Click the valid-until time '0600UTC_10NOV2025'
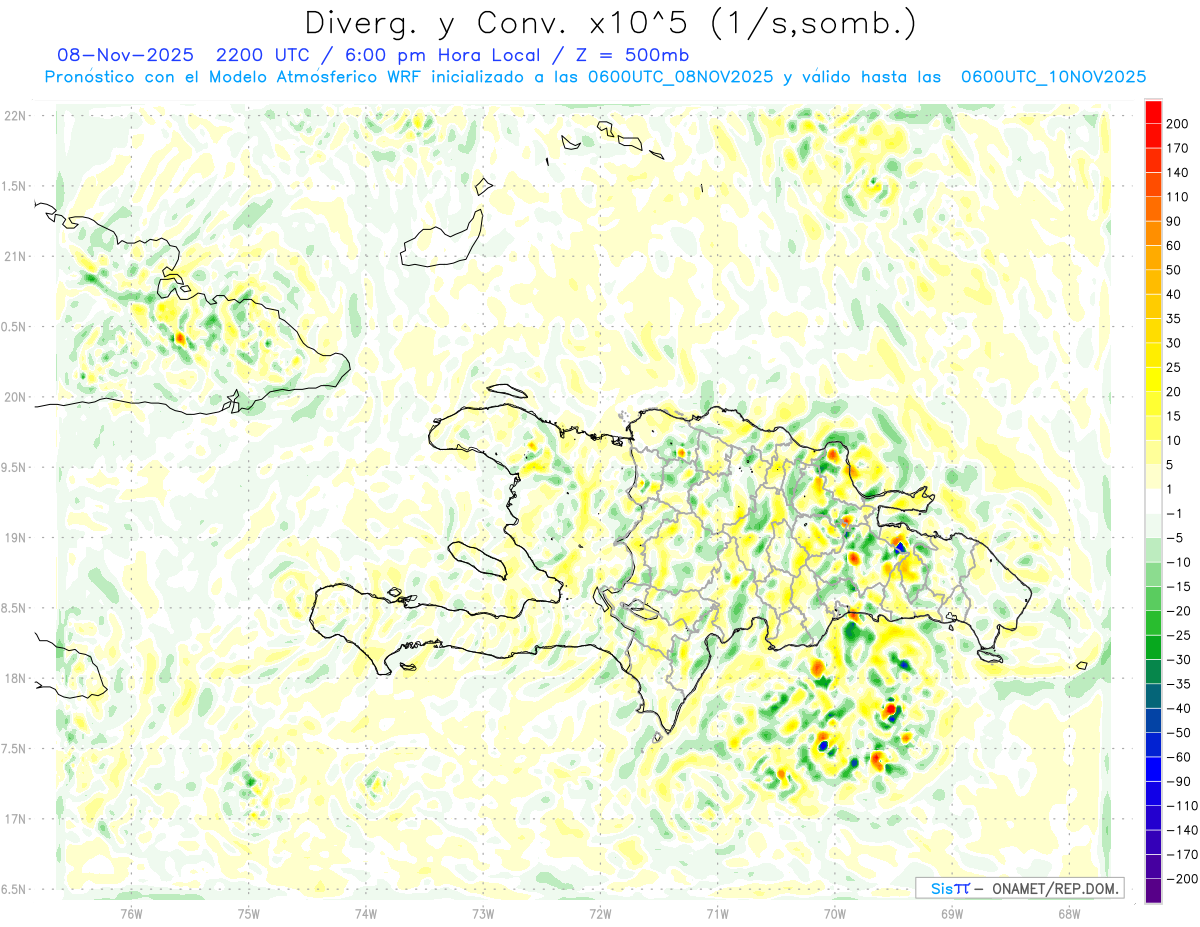 click(x=1053, y=77)
